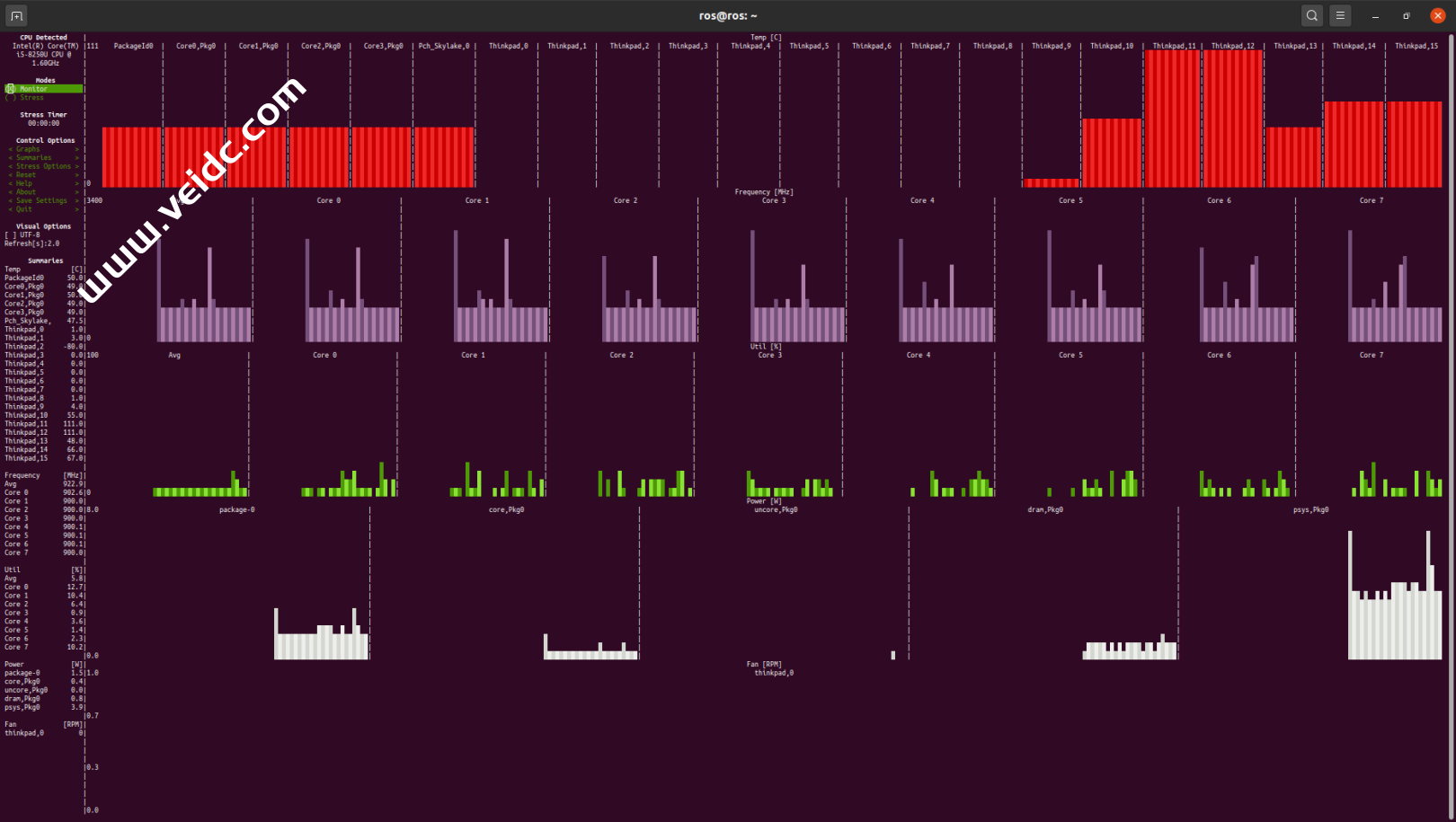Open the Graphs control option

coord(28,149)
